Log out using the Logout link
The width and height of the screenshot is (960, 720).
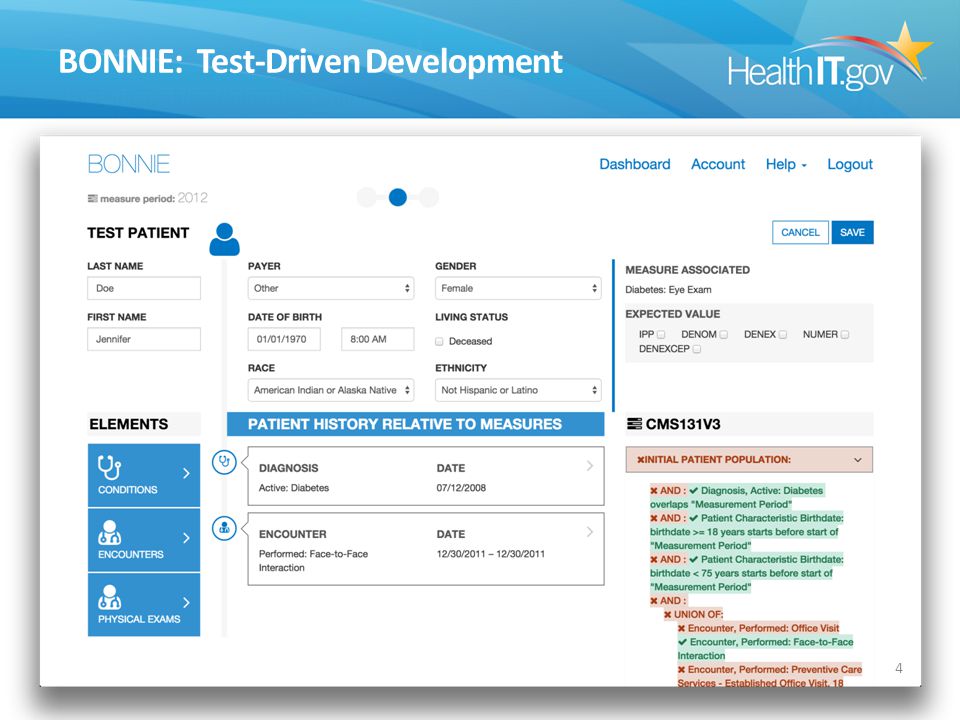tap(850, 164)
